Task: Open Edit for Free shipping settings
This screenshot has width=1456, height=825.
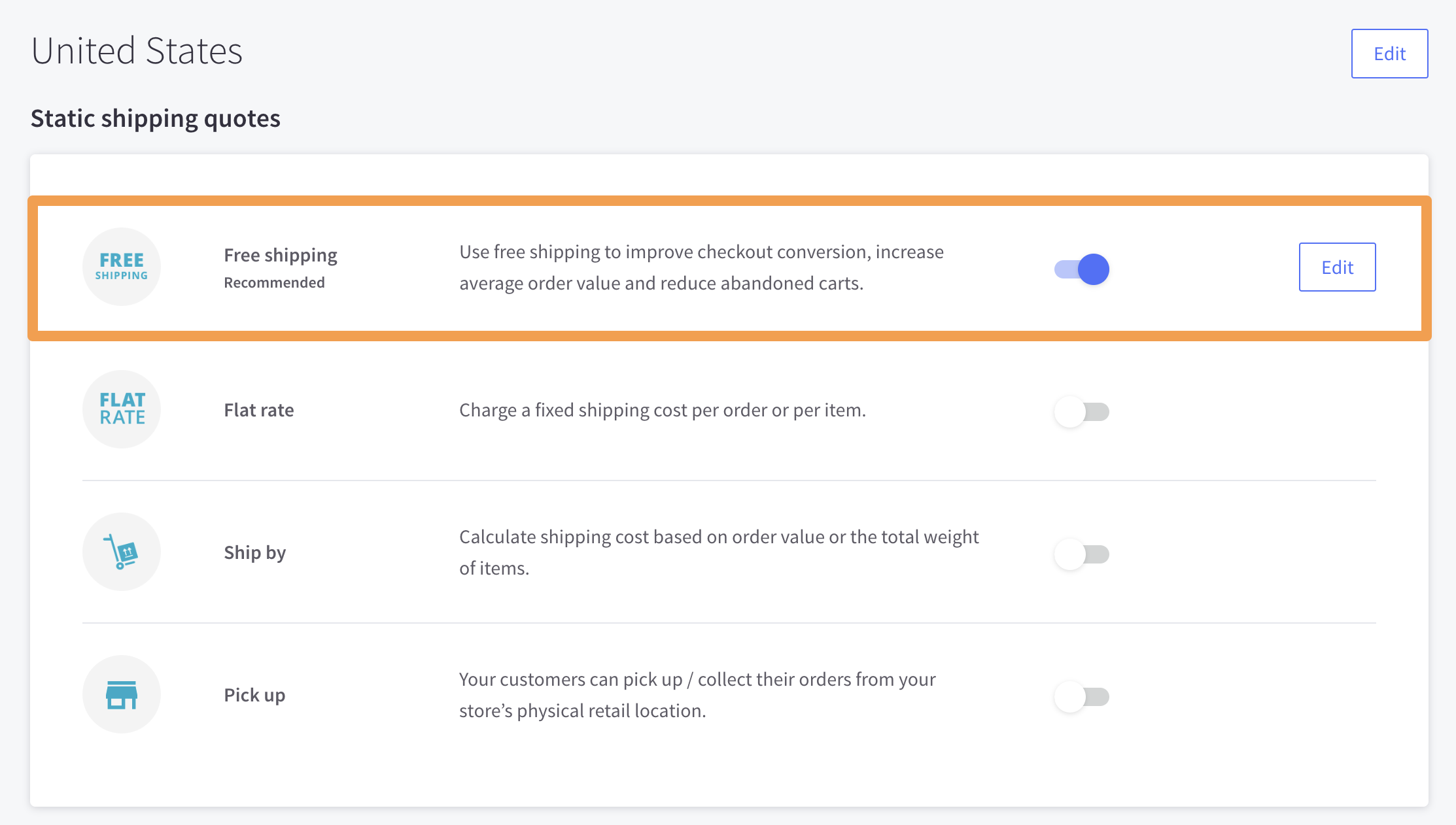Action: (x=1338, y=267)
